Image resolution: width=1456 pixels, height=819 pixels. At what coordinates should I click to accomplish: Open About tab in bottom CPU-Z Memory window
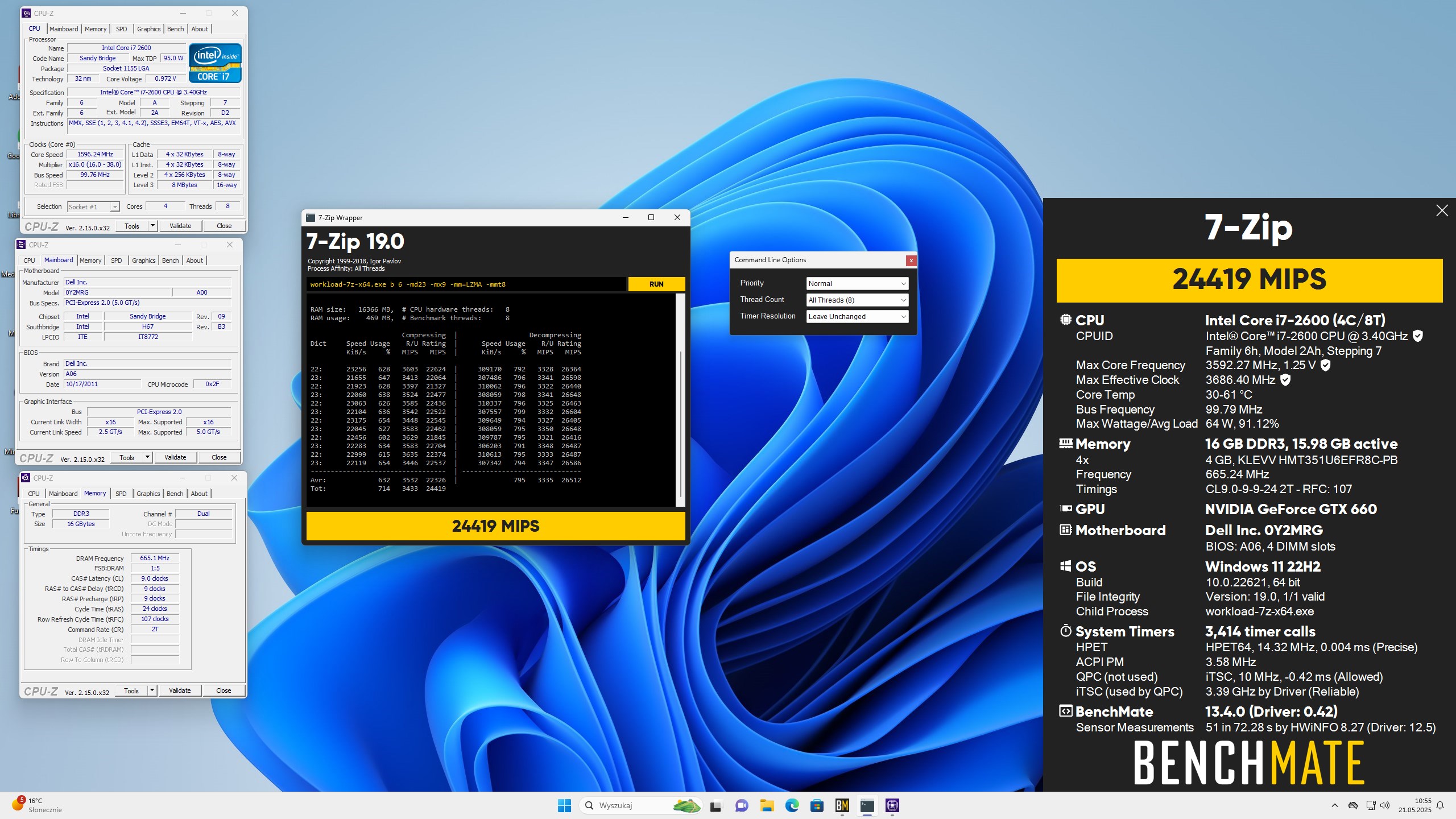tap(199, 494)
